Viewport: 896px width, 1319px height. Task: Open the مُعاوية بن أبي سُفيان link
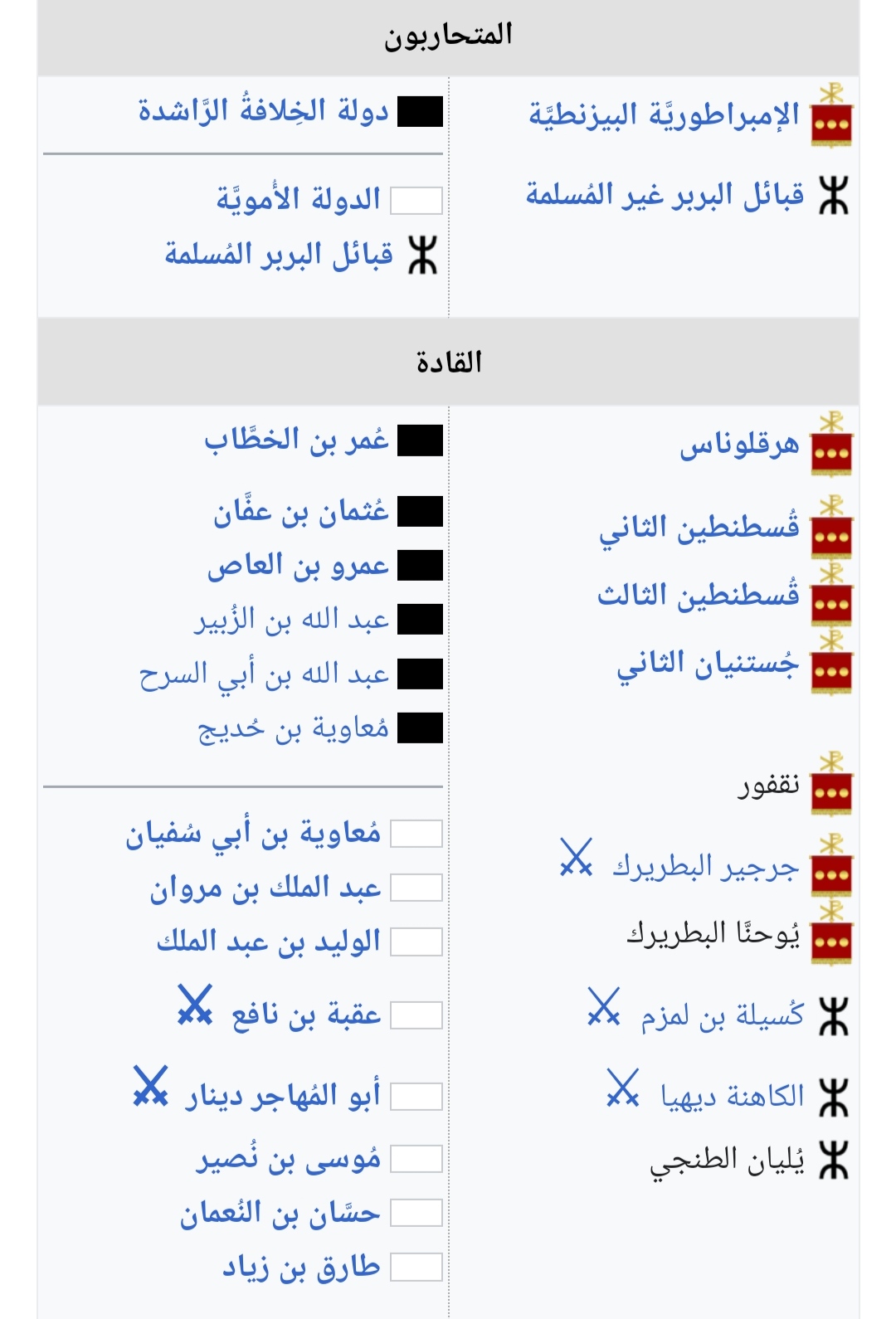click(253, 834)
